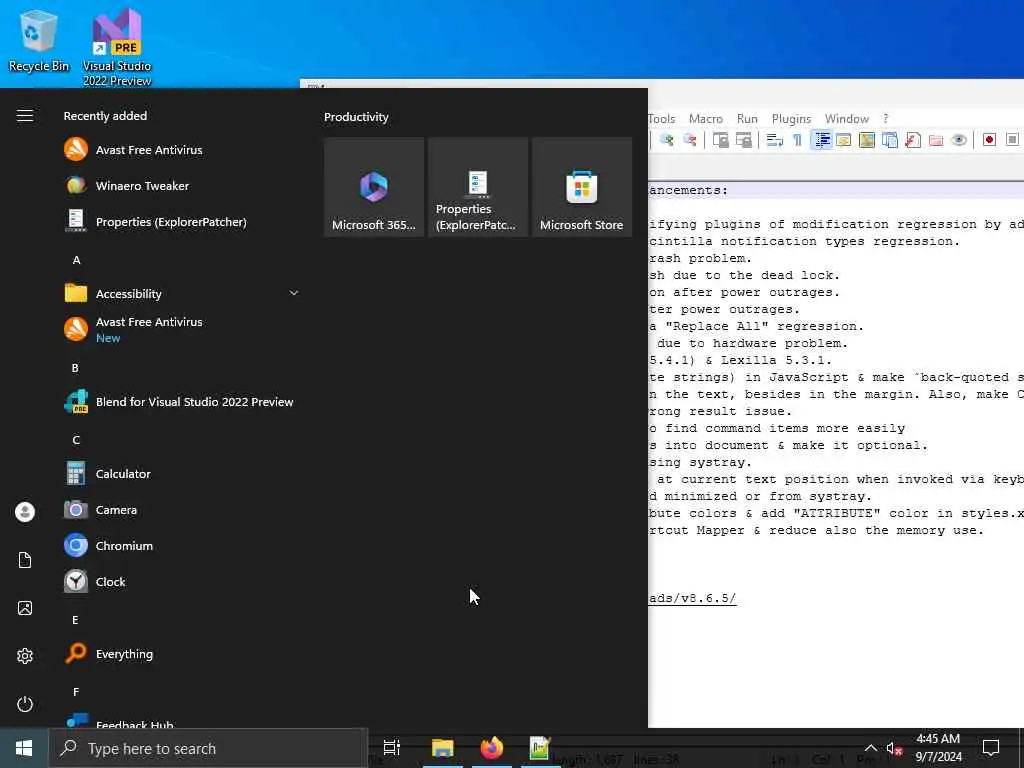Viewport: 1024px width, 768px height.
Task: Click the muted volume tray icon
Action: tap(894, 748)
